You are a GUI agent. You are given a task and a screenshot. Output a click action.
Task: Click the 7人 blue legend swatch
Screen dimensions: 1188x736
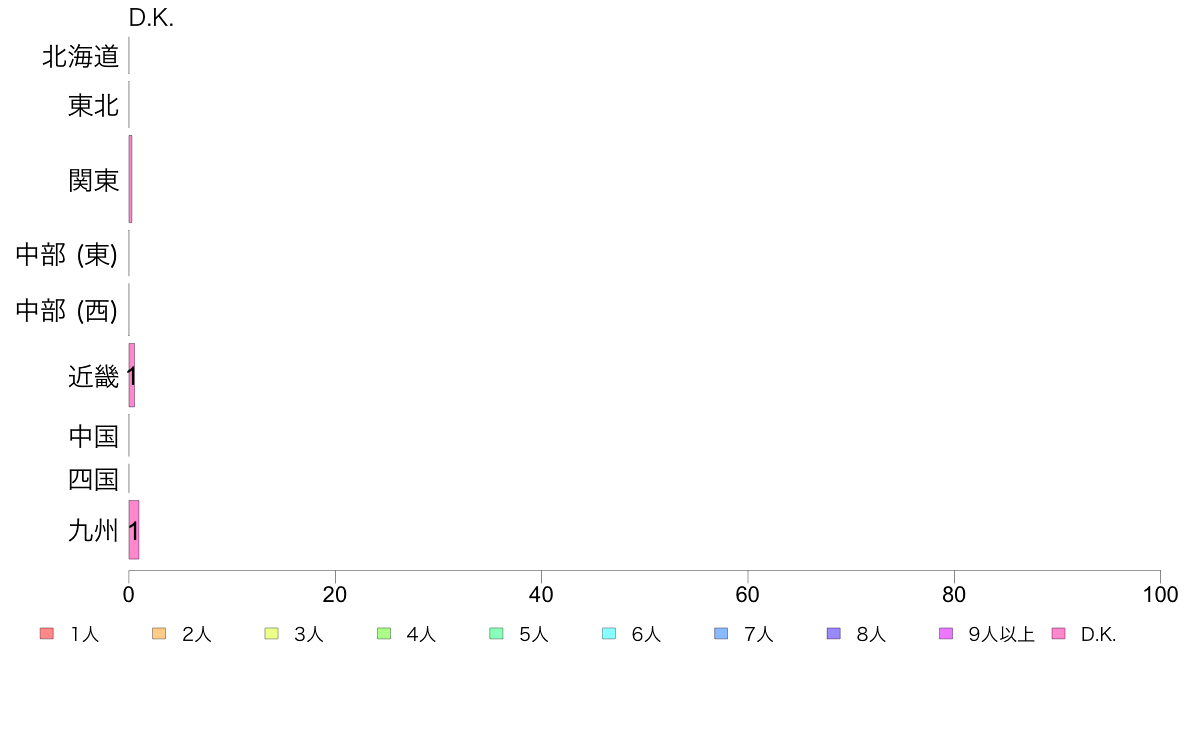(721, 634)
